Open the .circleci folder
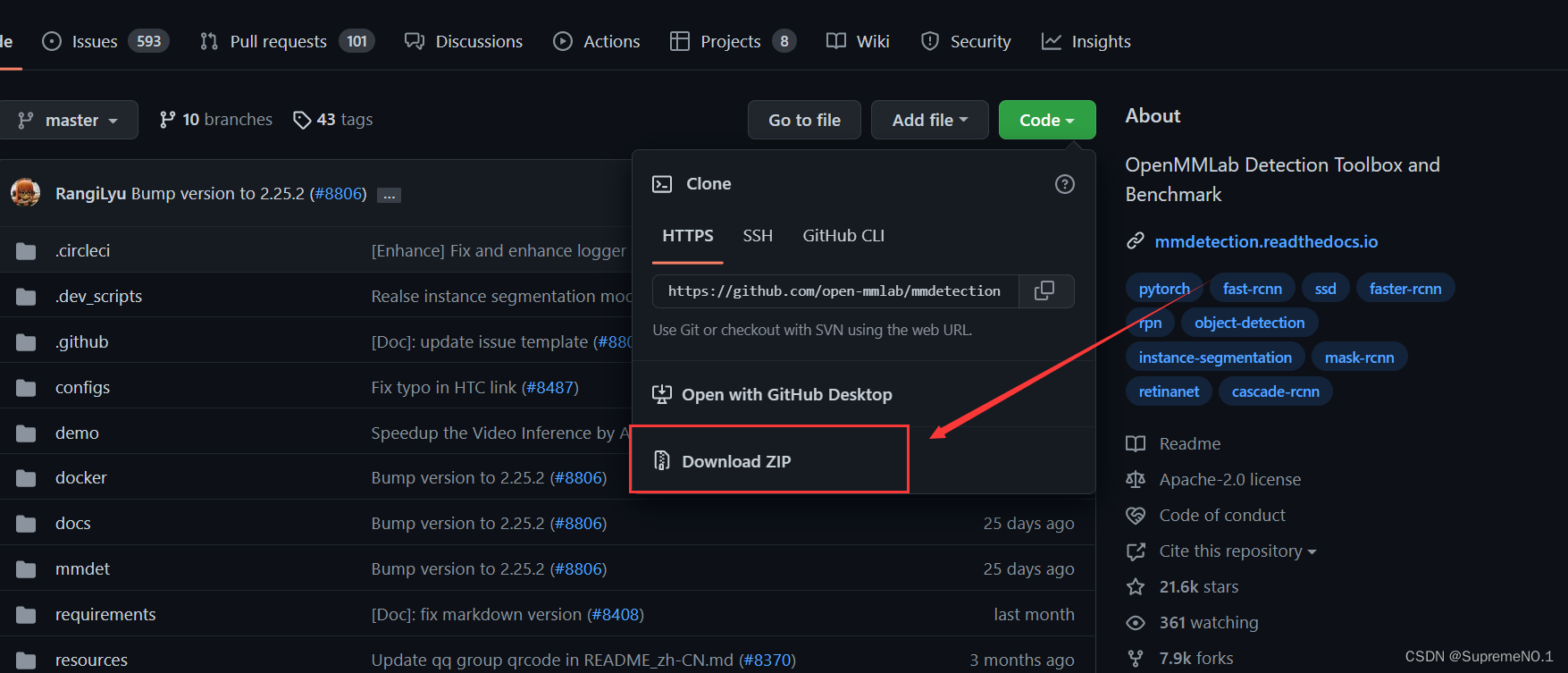The width and height of the screenshot is (1568, 673). [x=82, y=251]
